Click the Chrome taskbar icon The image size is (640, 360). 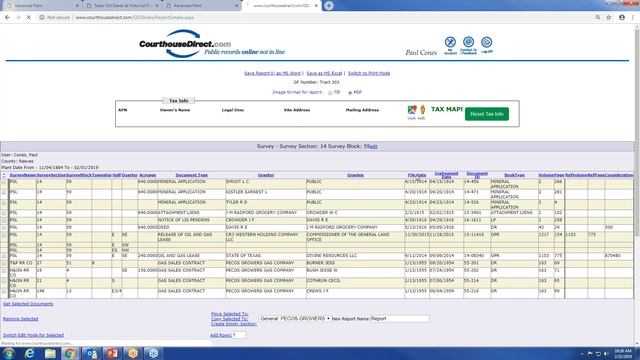tap(70, 353)
